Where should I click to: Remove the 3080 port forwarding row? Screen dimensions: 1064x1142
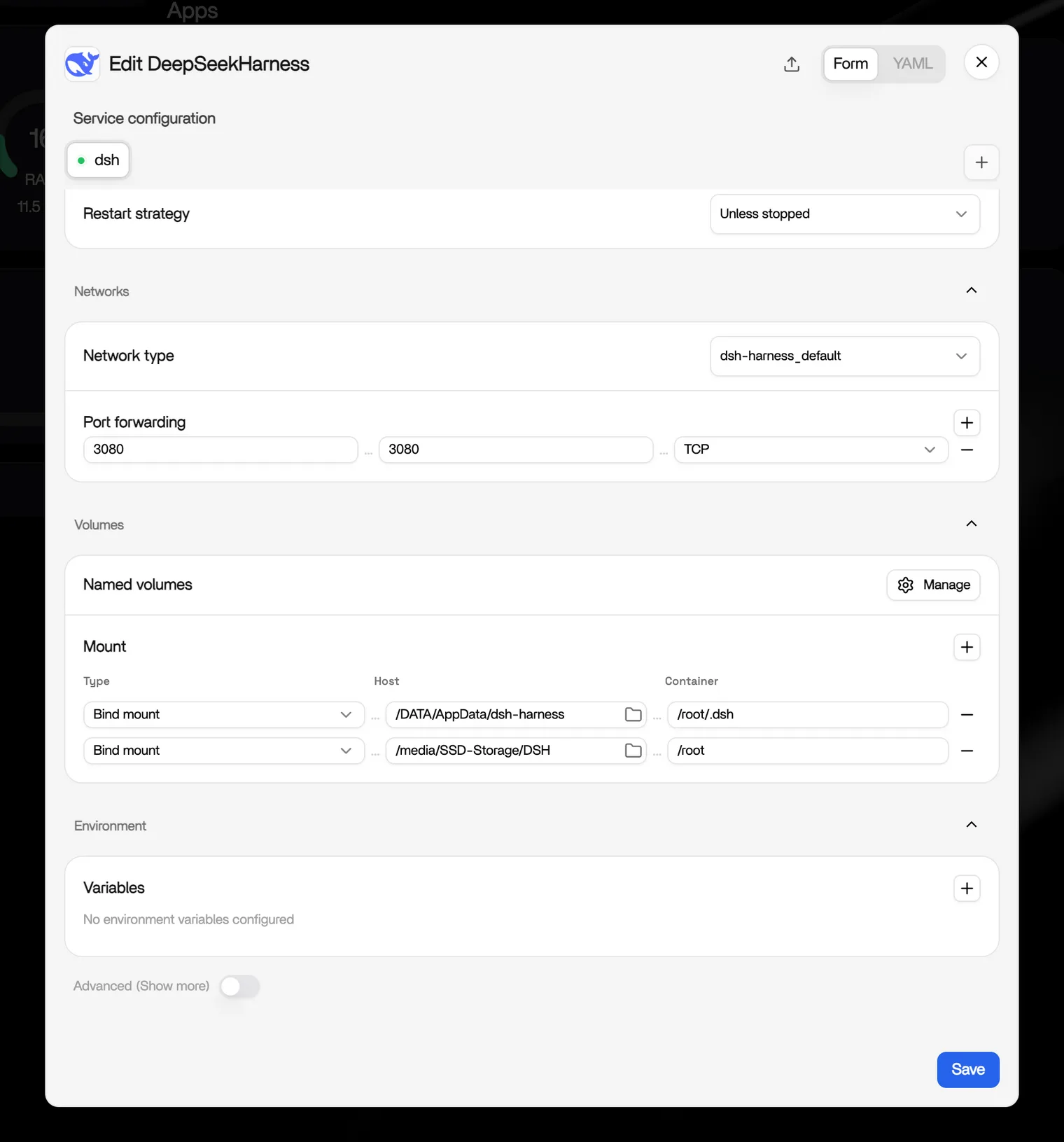pos(967,450)
